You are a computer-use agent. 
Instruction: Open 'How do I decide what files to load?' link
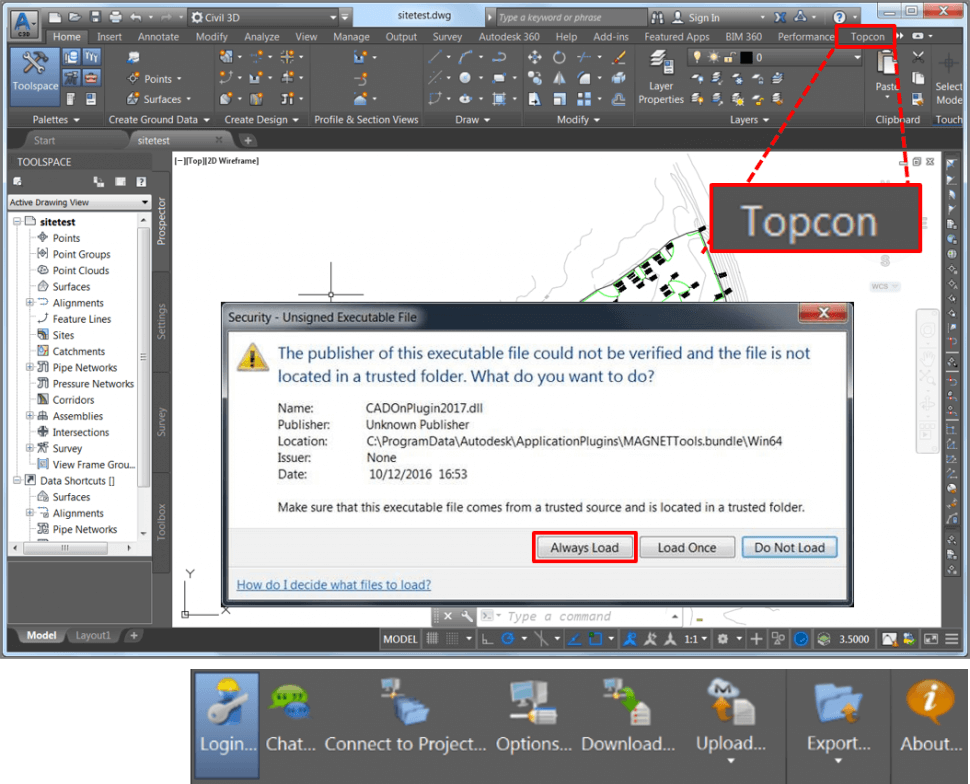pyautogui.click(x=333, y=585)
